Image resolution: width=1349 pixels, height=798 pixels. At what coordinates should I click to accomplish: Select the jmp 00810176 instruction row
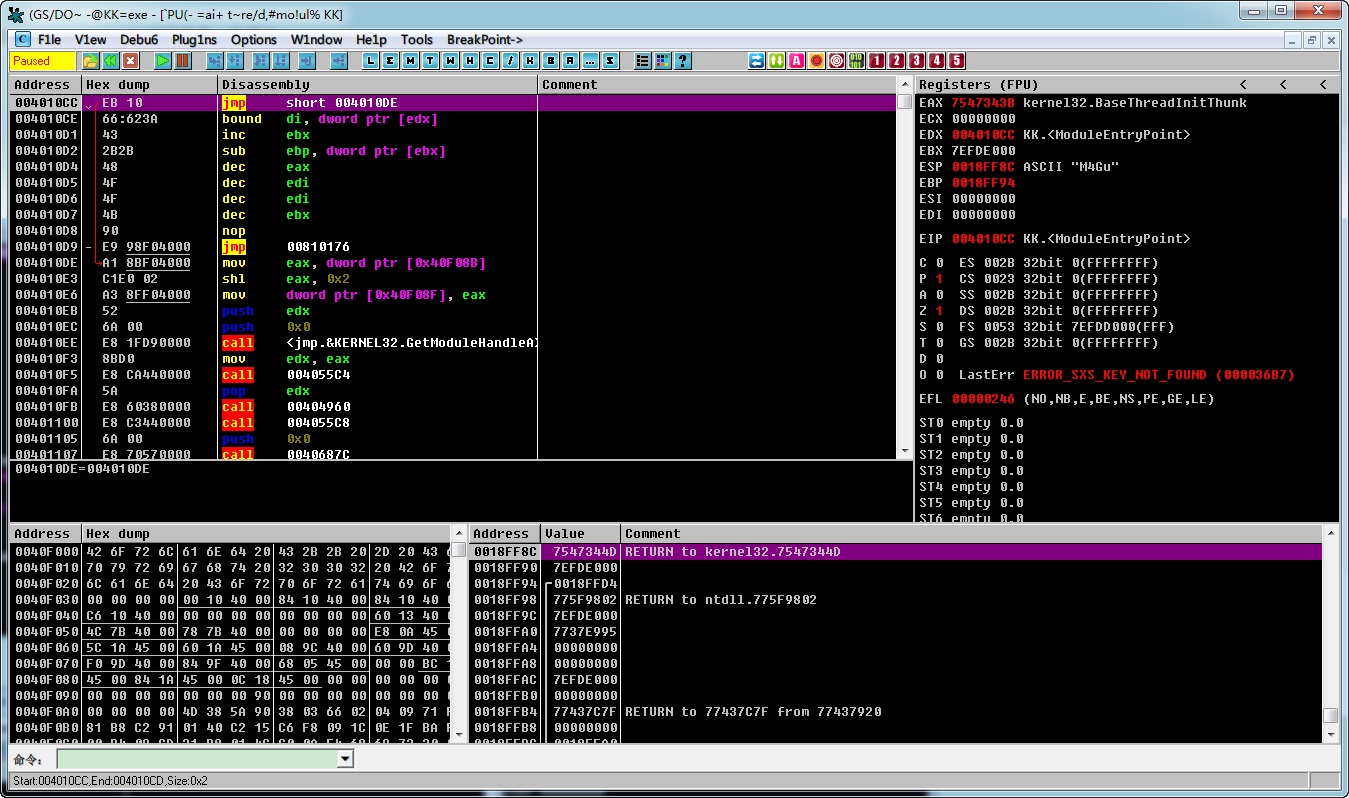(x=453, y=247)
